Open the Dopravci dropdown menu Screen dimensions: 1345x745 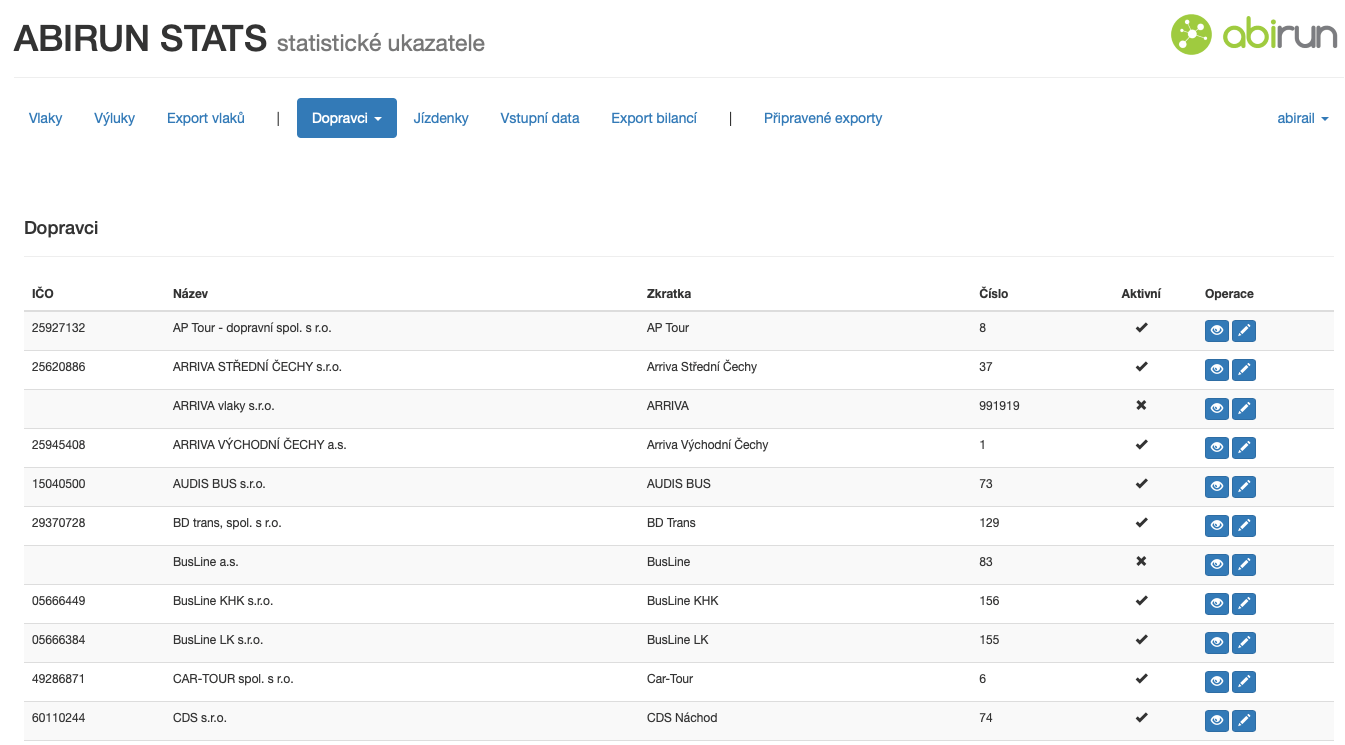pyautogui.click(x=347, y=118)
